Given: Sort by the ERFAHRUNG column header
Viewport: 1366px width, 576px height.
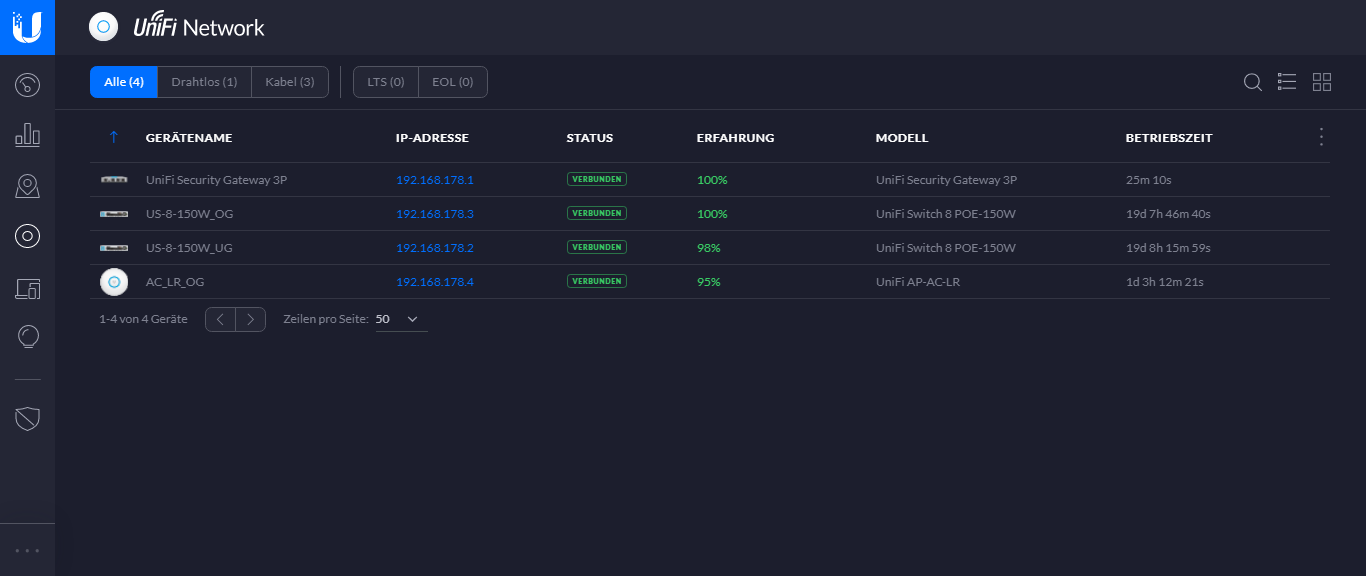Looking at the screenshot, I should click(x=735, y=138).
